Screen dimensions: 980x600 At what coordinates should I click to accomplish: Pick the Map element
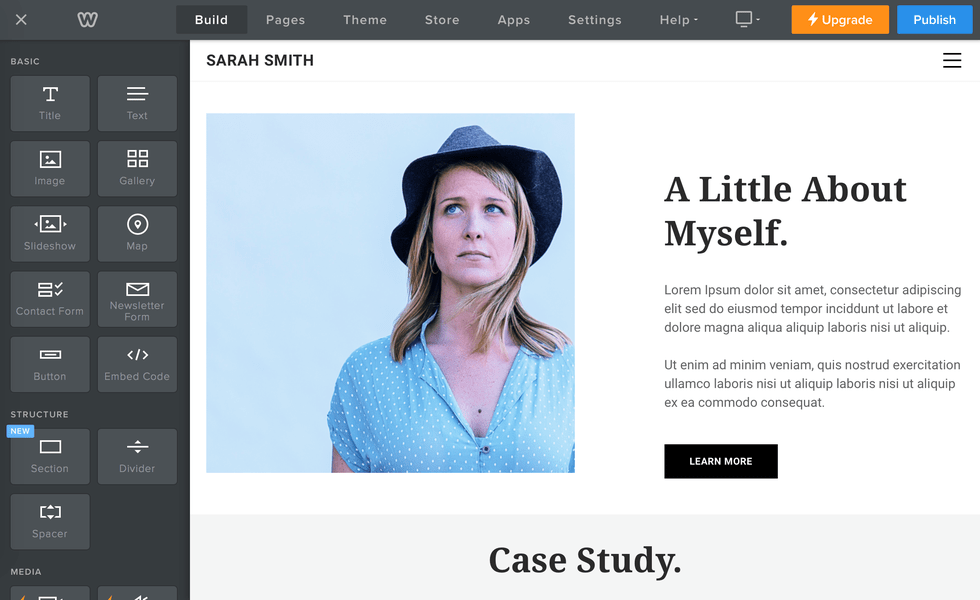point(137,234)
